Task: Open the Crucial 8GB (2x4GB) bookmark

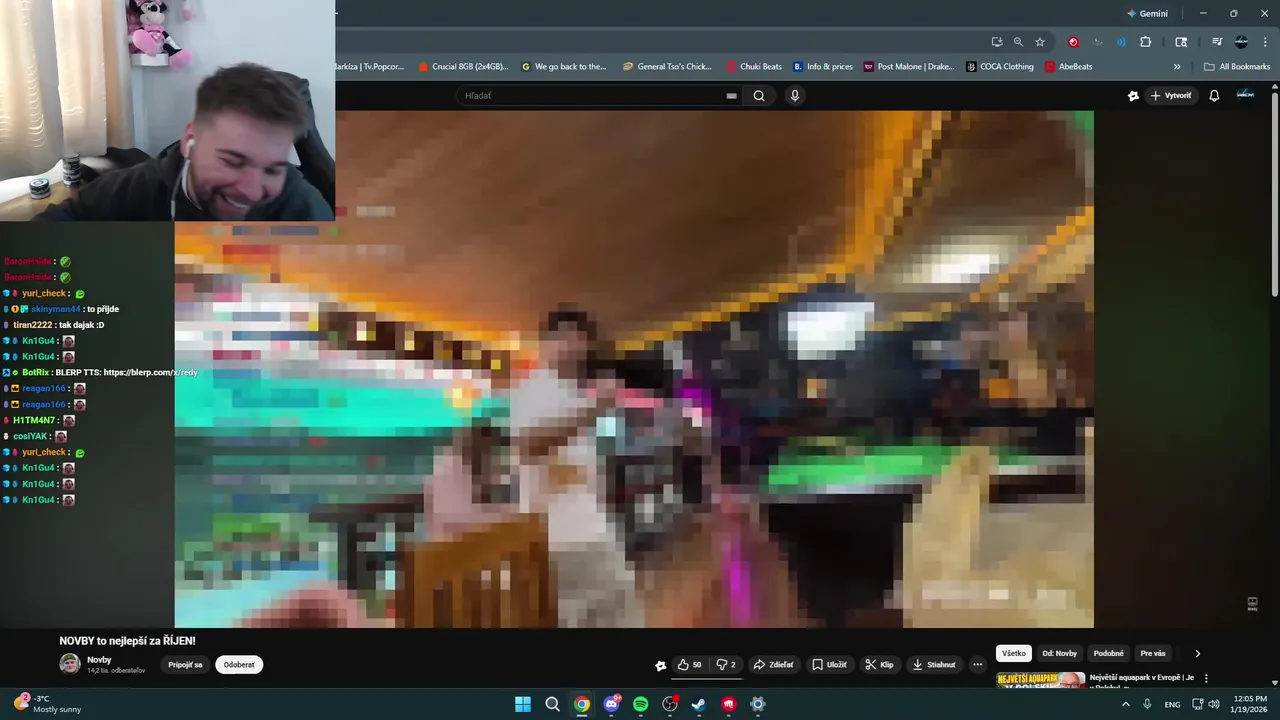Action: click(x=464, y=67)
